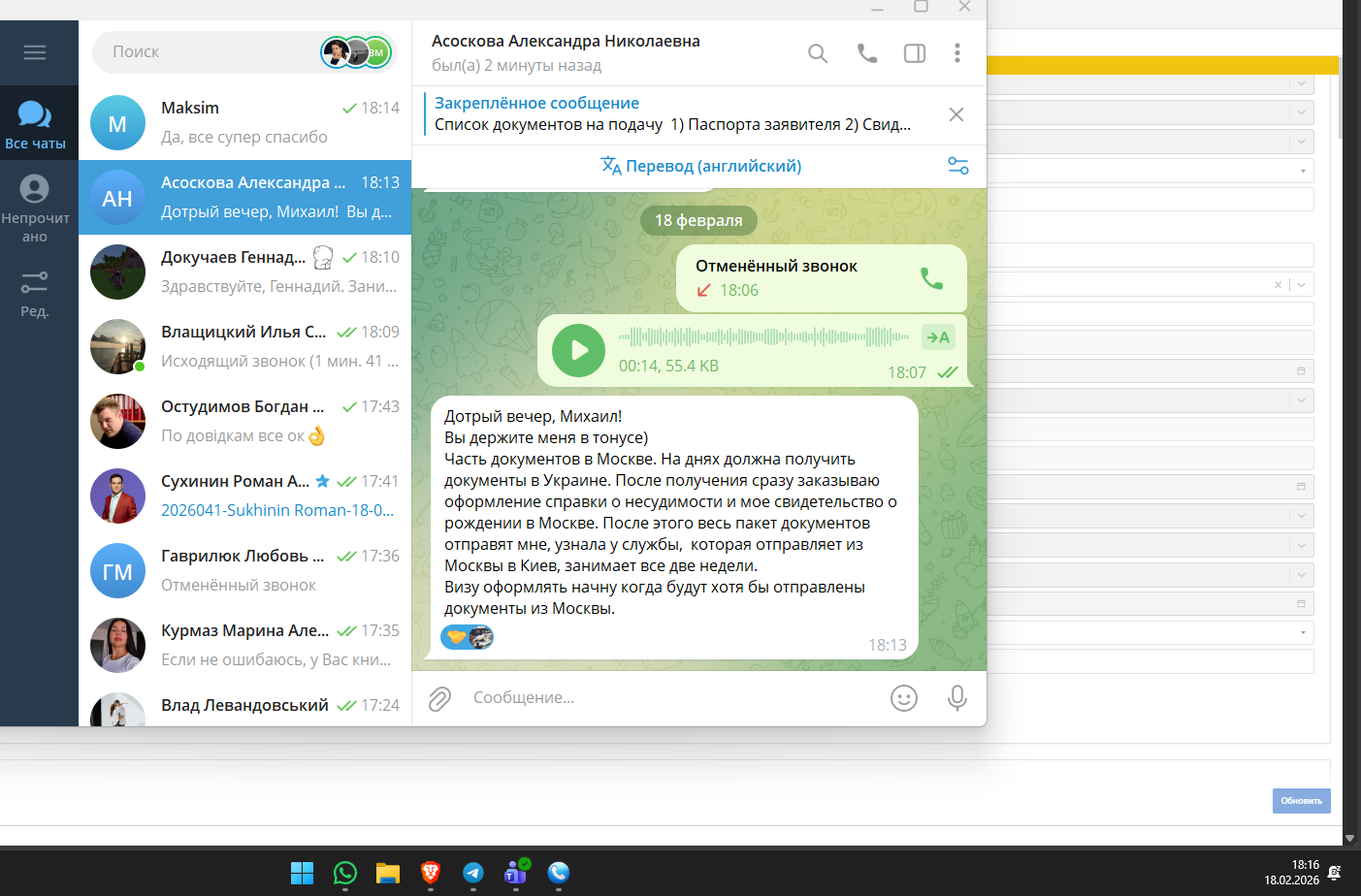Switch to the Непрочитано folder

click(x=35, y=208)
